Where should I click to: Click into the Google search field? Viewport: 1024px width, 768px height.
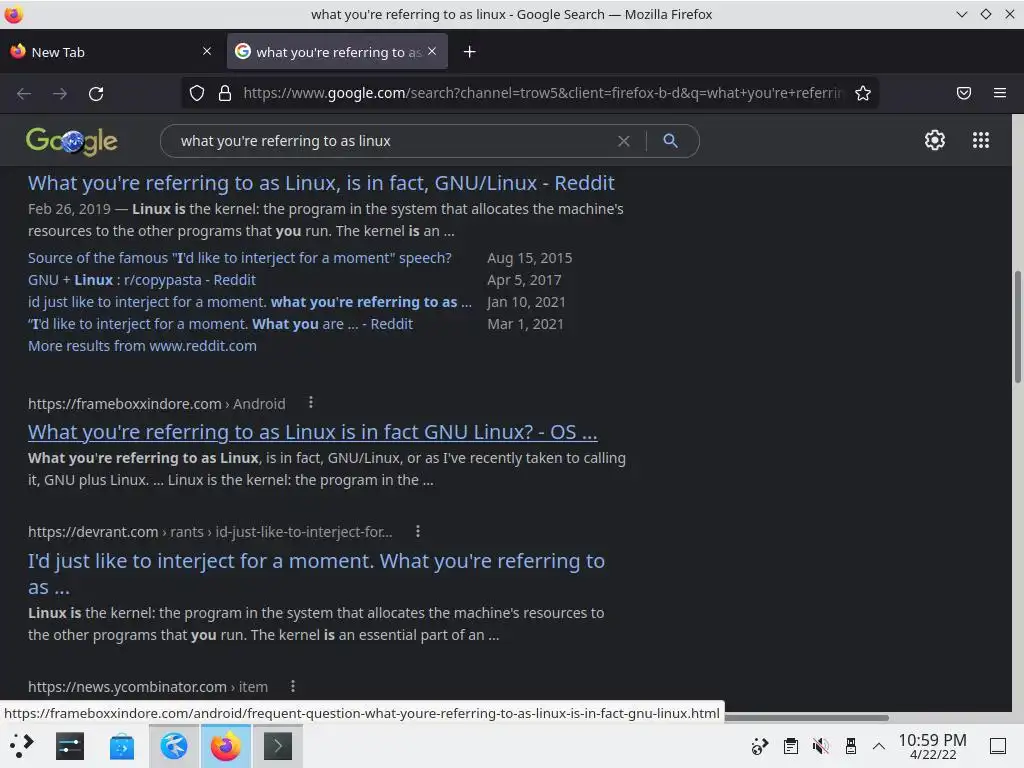(x=392, y=141)
